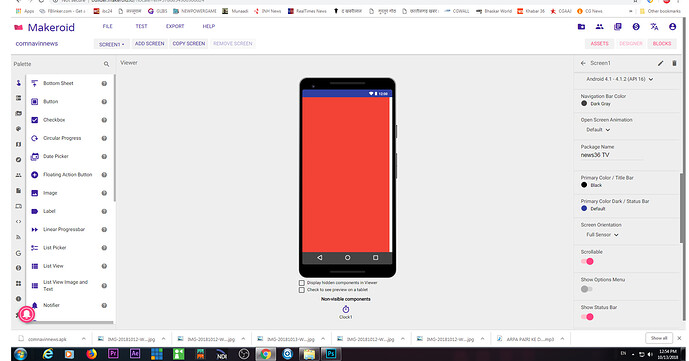Toggle the Show Status Bar switch

587,317
